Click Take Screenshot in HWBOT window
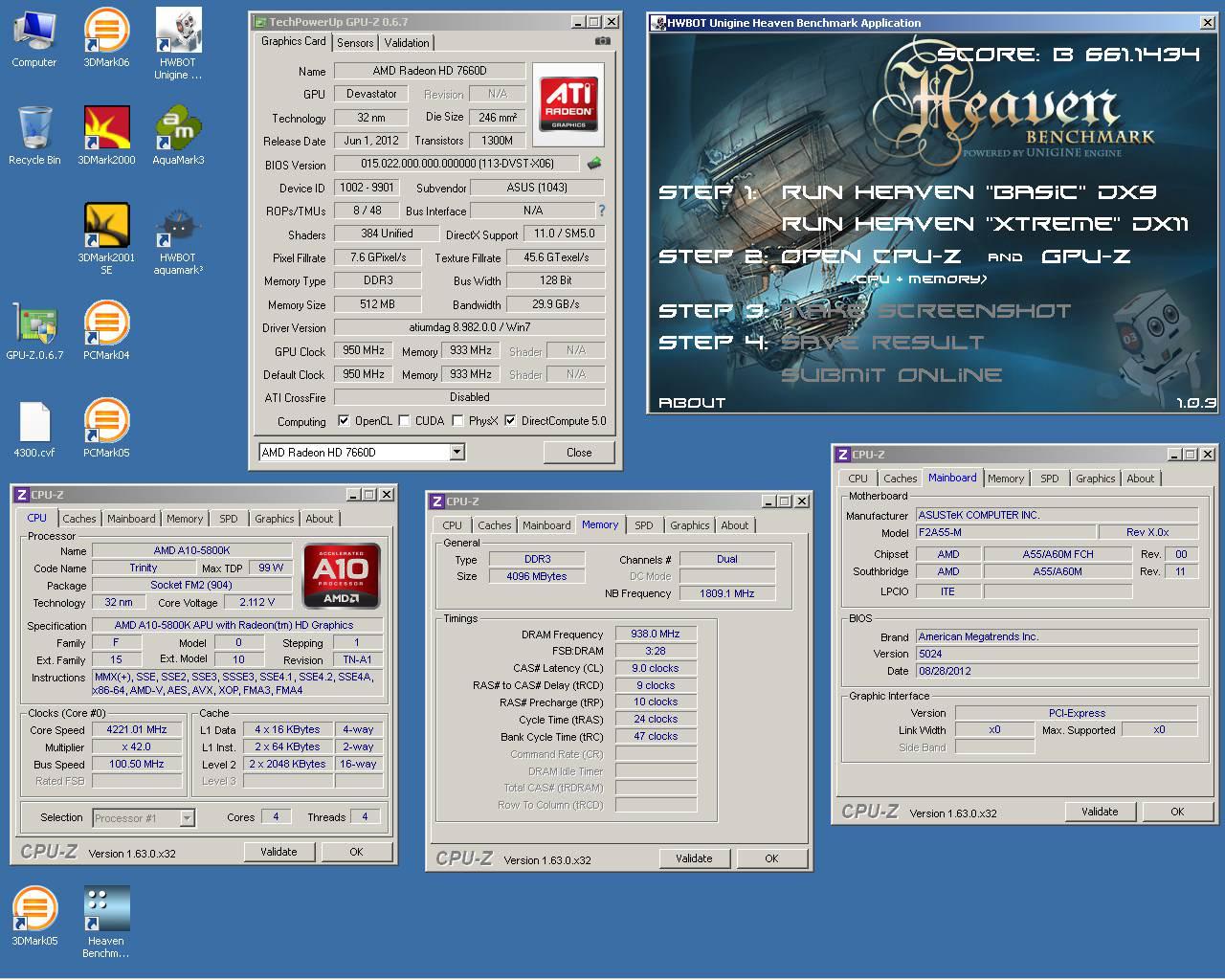Screen dimensions: 1225x980 (926, 311)
